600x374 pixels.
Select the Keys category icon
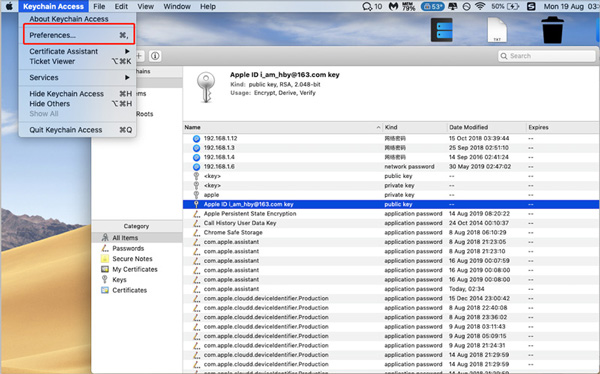click(104, 279)
